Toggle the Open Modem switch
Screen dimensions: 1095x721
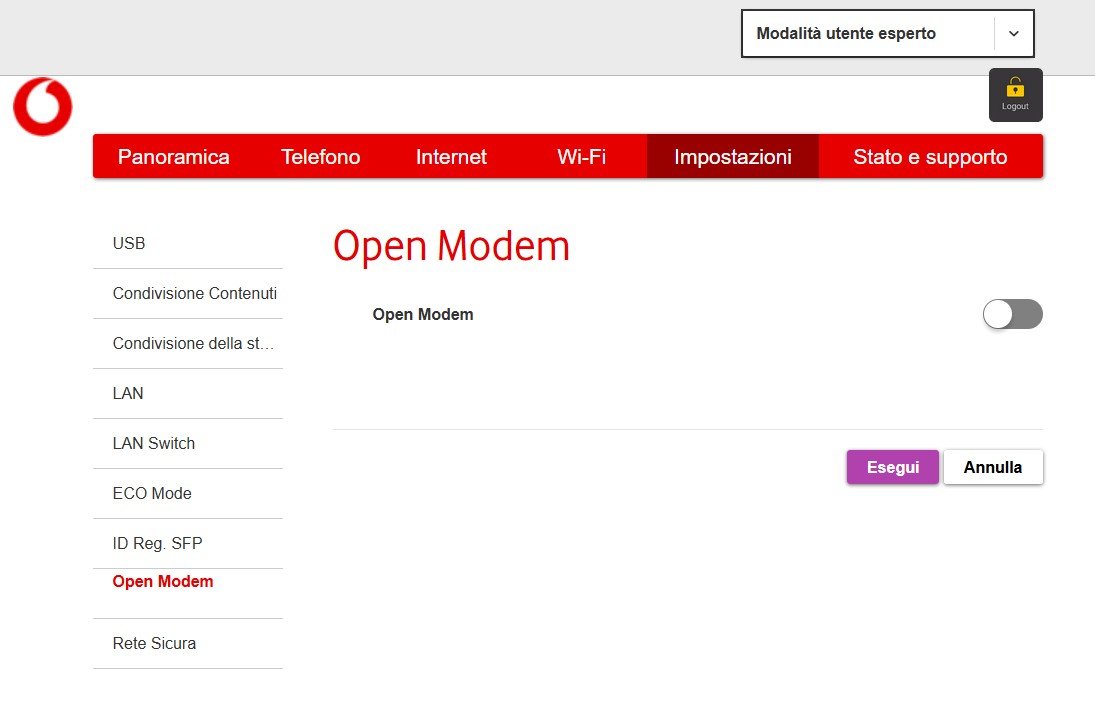(1013, 314)
